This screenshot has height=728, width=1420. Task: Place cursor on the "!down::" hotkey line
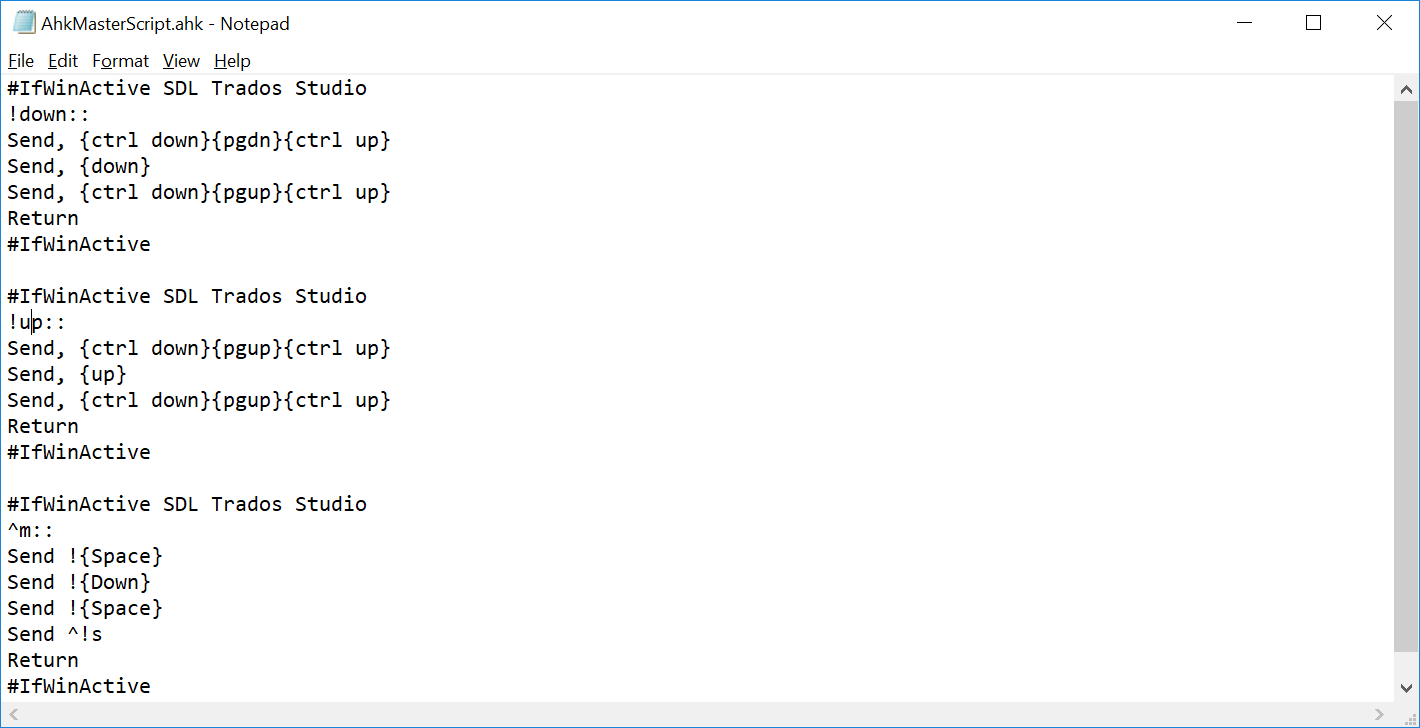point(49,114)
